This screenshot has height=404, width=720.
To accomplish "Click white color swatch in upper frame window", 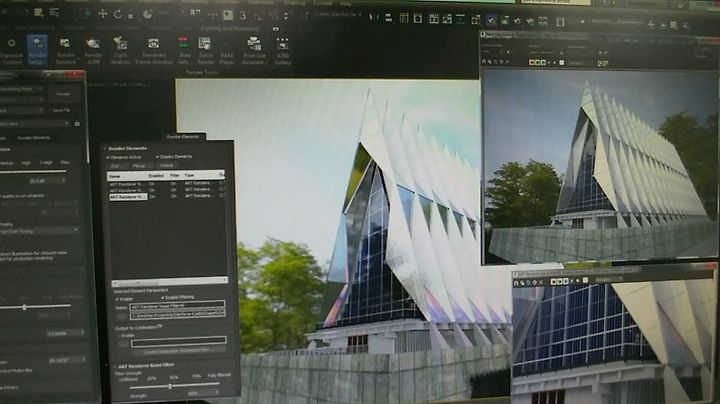I will [x=562, y=62].
